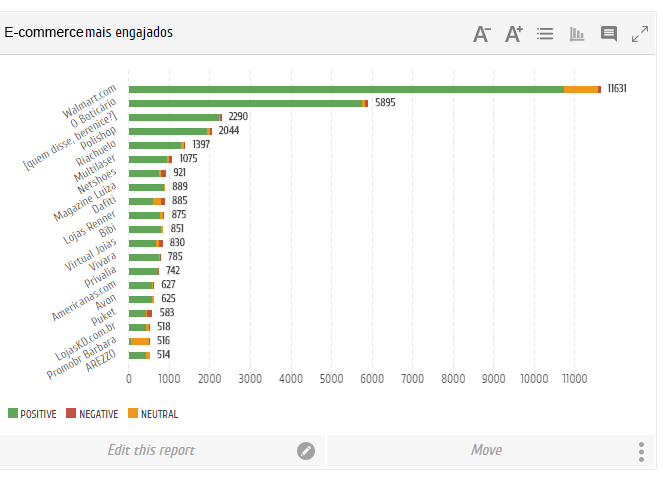The height and width of the screenshot is (482, 663).
Task: Click the Edit this report button
Action: click(x=151, y=451)
